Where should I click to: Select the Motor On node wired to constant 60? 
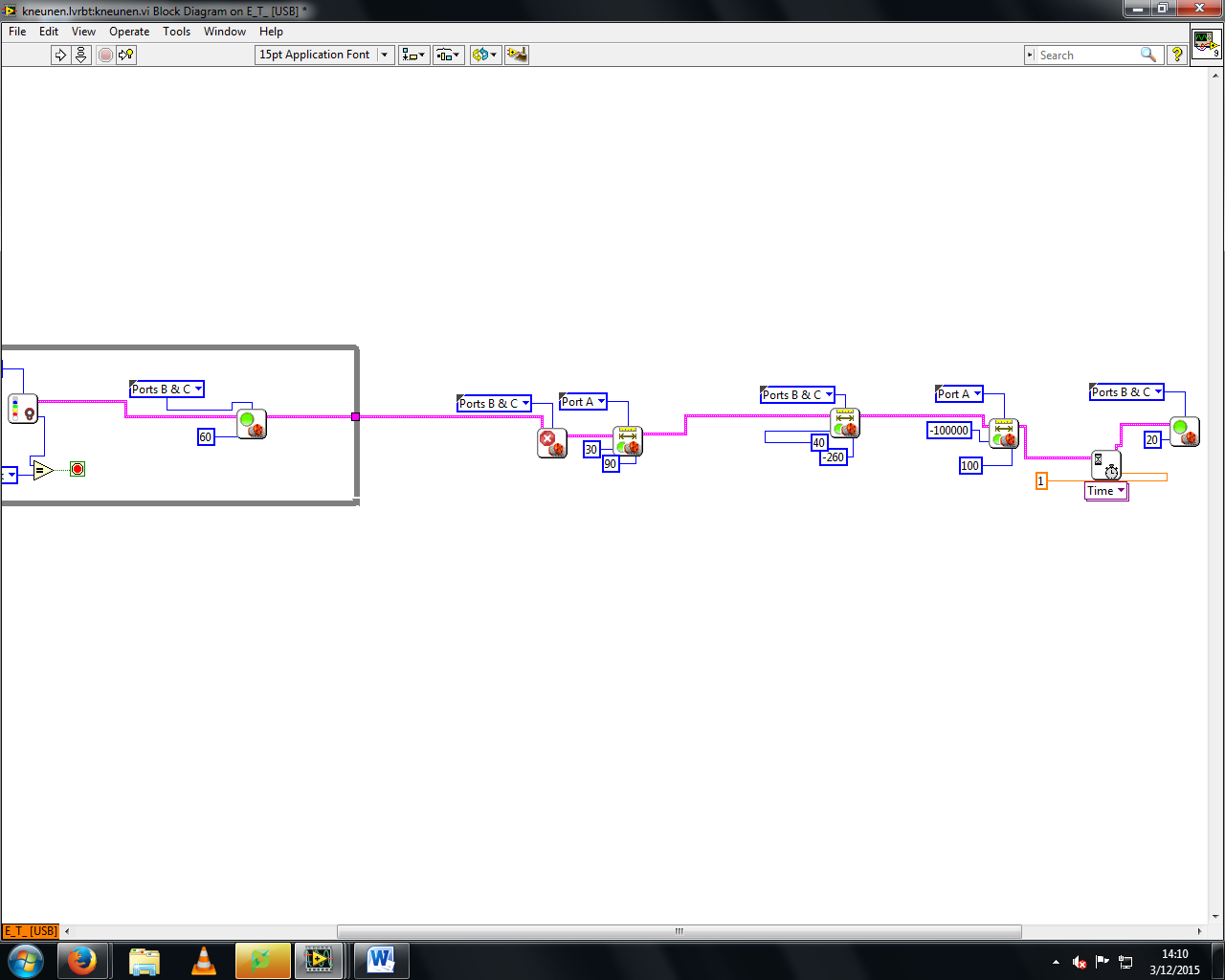[x=252, y=423]
